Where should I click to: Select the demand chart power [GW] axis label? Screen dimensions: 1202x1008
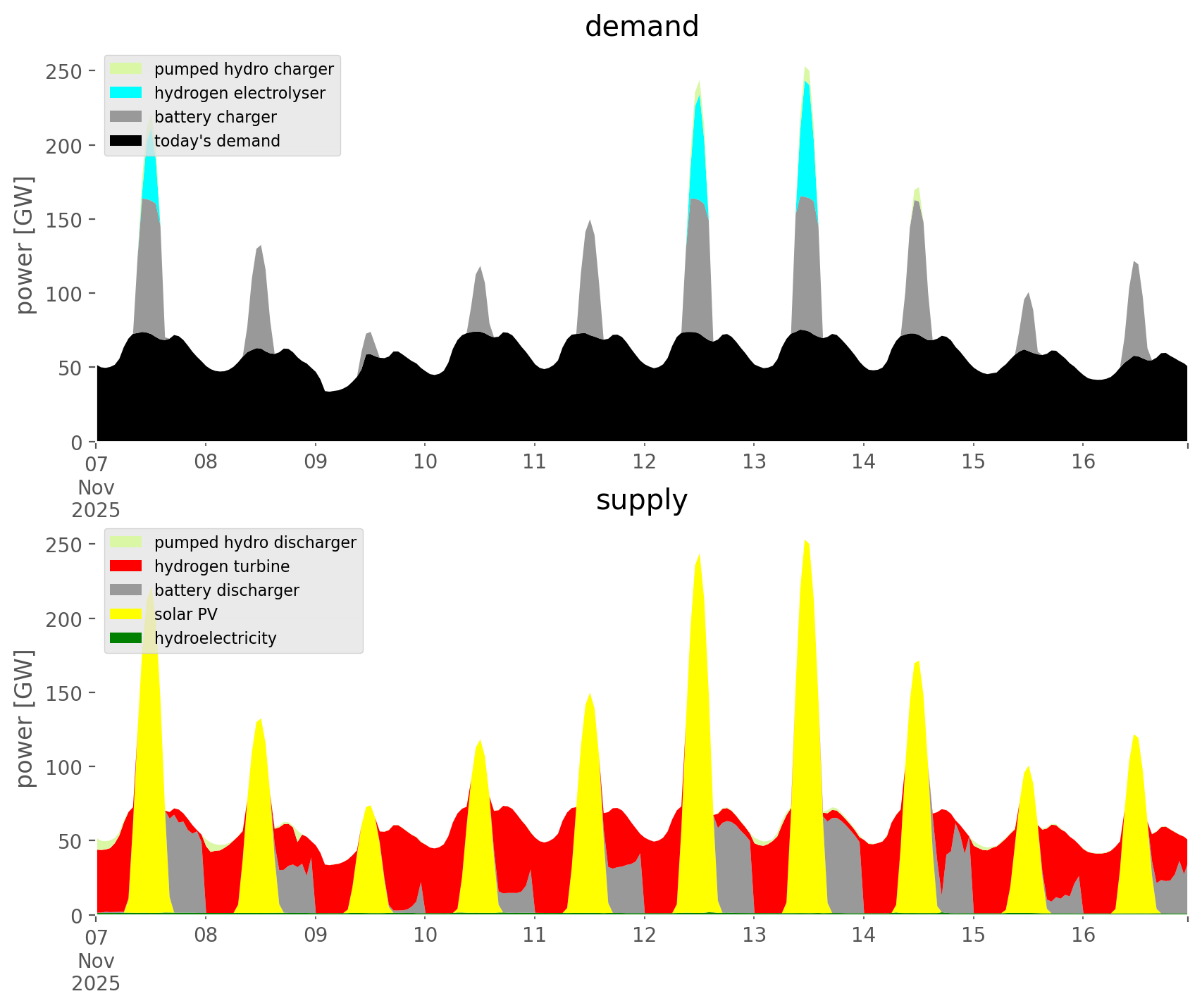pos(24,245)
